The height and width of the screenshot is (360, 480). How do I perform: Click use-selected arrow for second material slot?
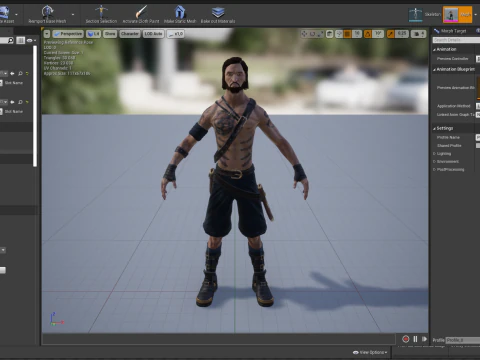(12, 102)
